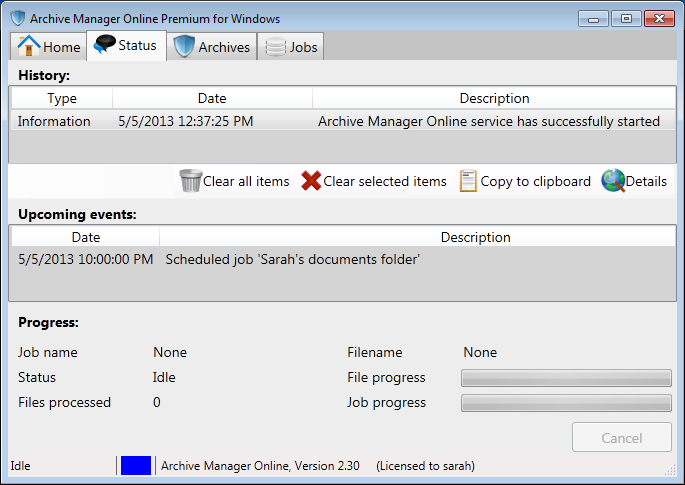685x485 pixels.
Task: Click the blue status indicator square
Action: pos(136,465)
